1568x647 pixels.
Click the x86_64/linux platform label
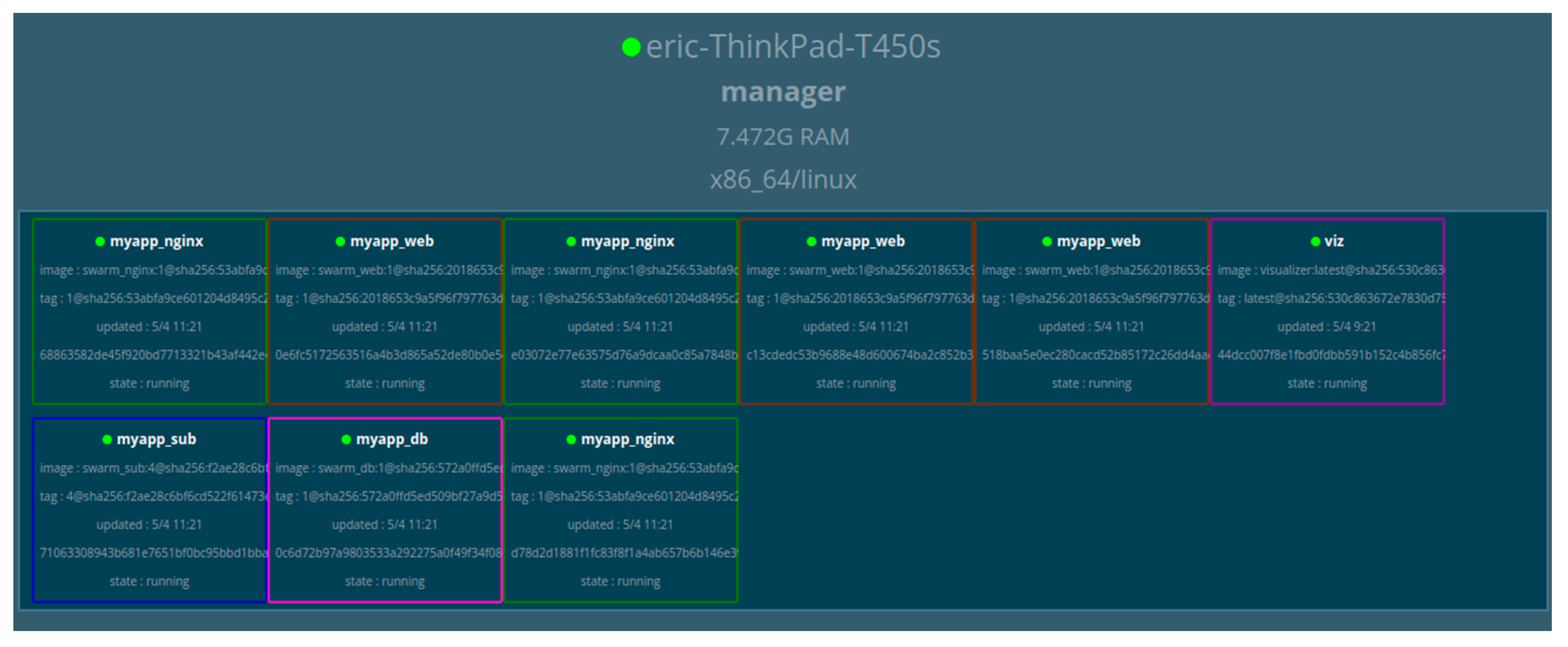[783, 180]
